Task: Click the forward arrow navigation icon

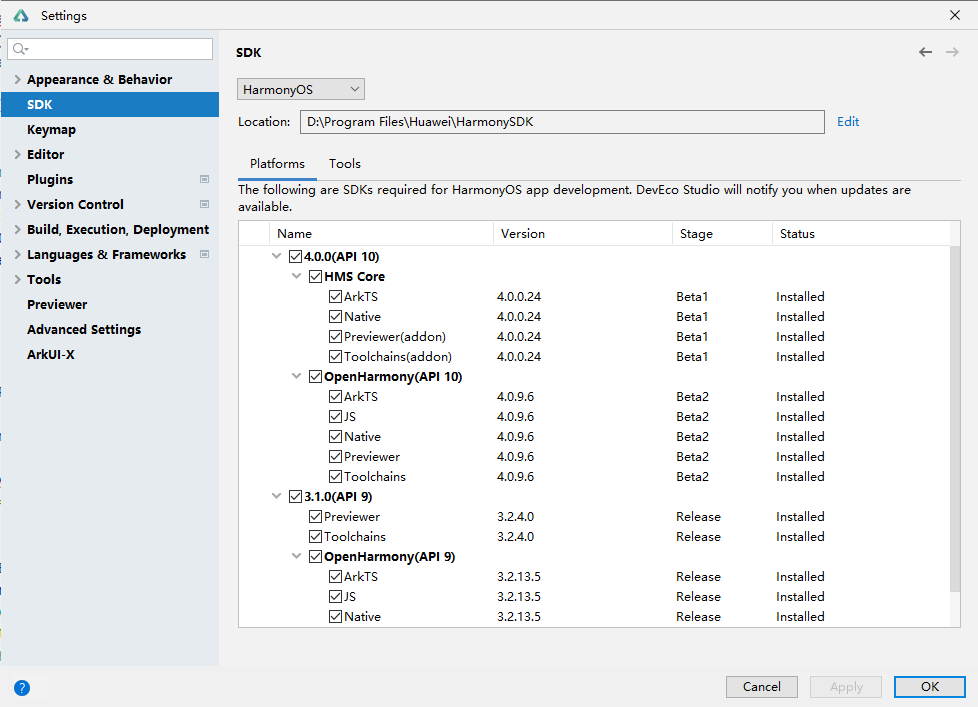Action: (x=952, y=52)
